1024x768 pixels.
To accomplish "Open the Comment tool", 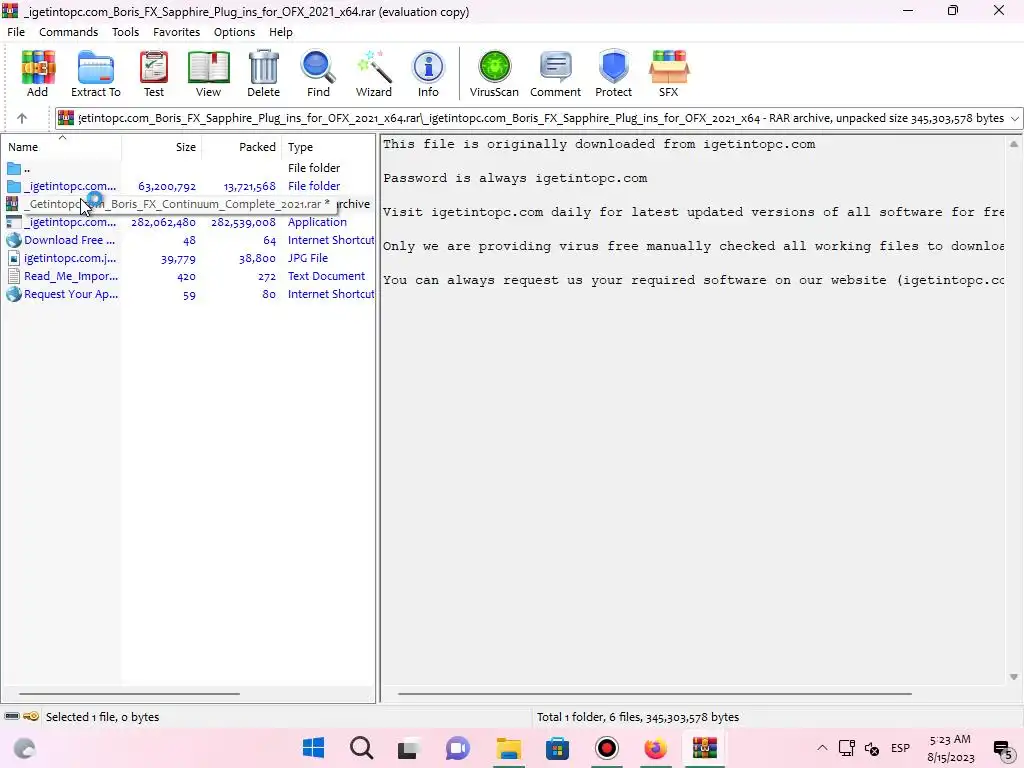I will coord(555,74).
